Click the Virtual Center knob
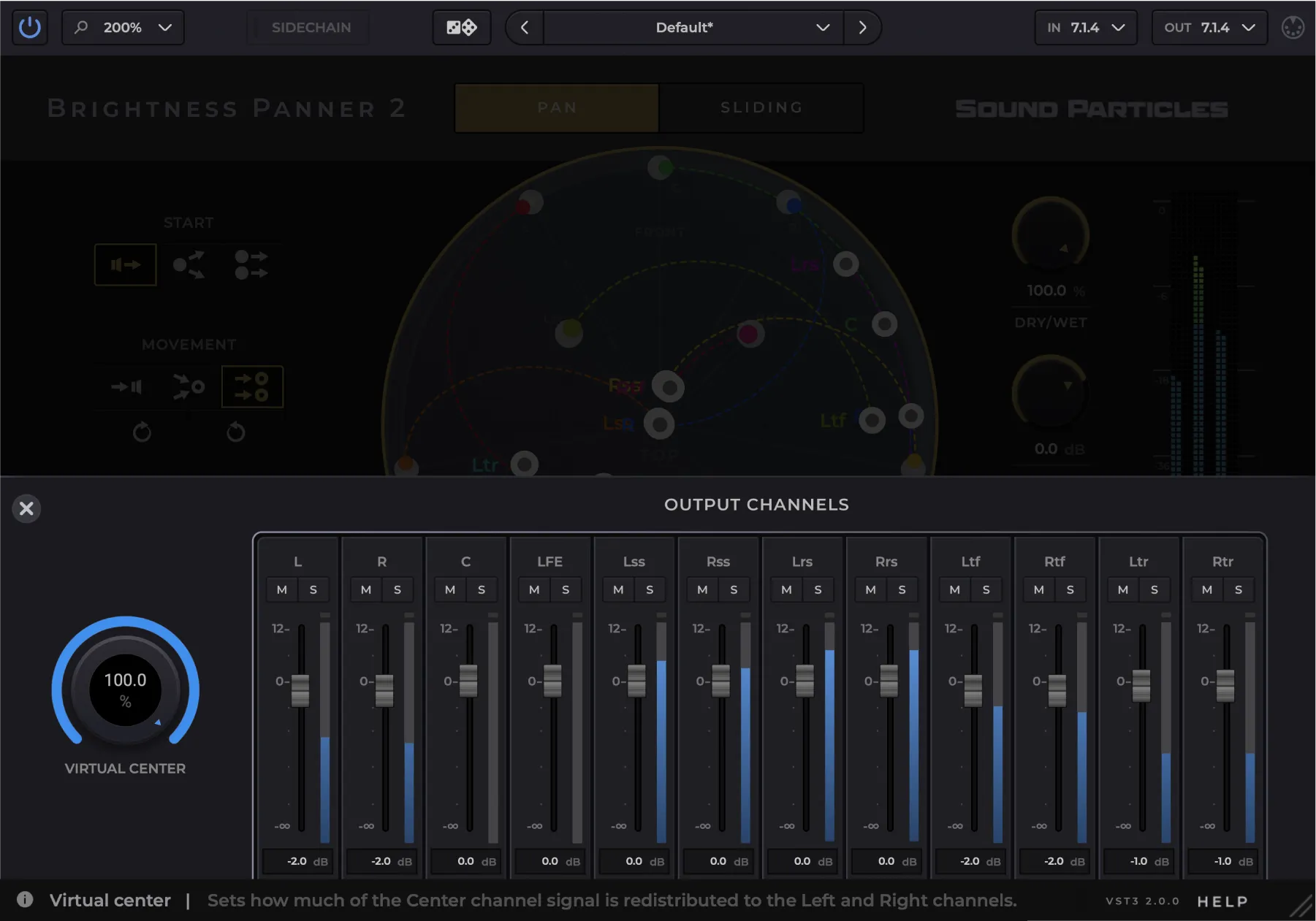Viewport: 1316px width, 921px height. 126,689
